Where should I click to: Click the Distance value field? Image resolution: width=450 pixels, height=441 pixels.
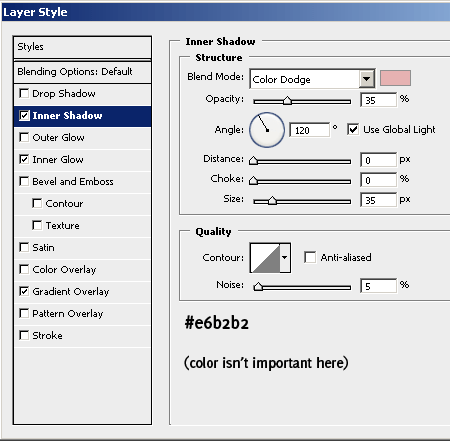click(x=379, y=160)
